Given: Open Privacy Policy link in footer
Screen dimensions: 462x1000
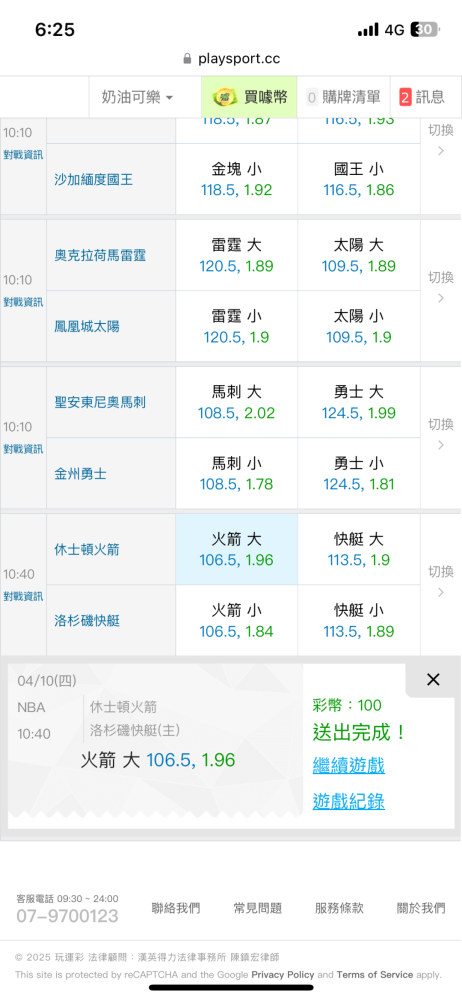Looking at the screenshot, I should coord(283,974).
